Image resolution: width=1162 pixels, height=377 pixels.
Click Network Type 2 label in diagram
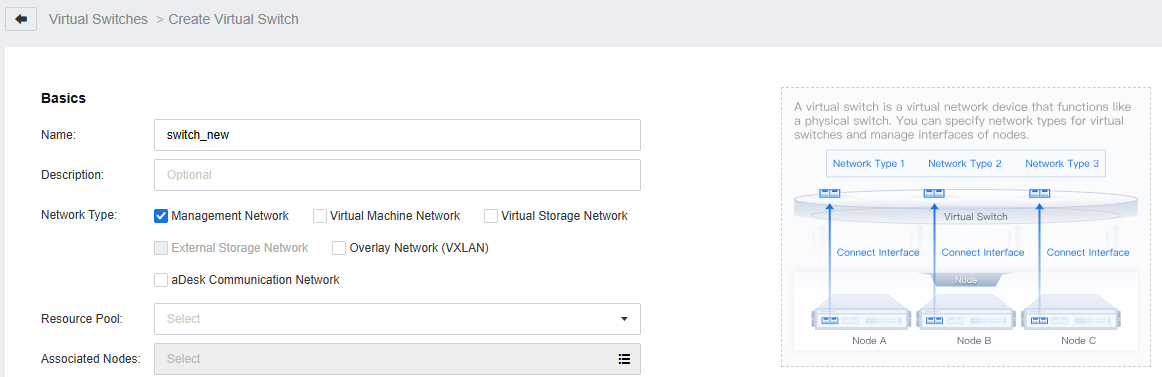[965, 164]
